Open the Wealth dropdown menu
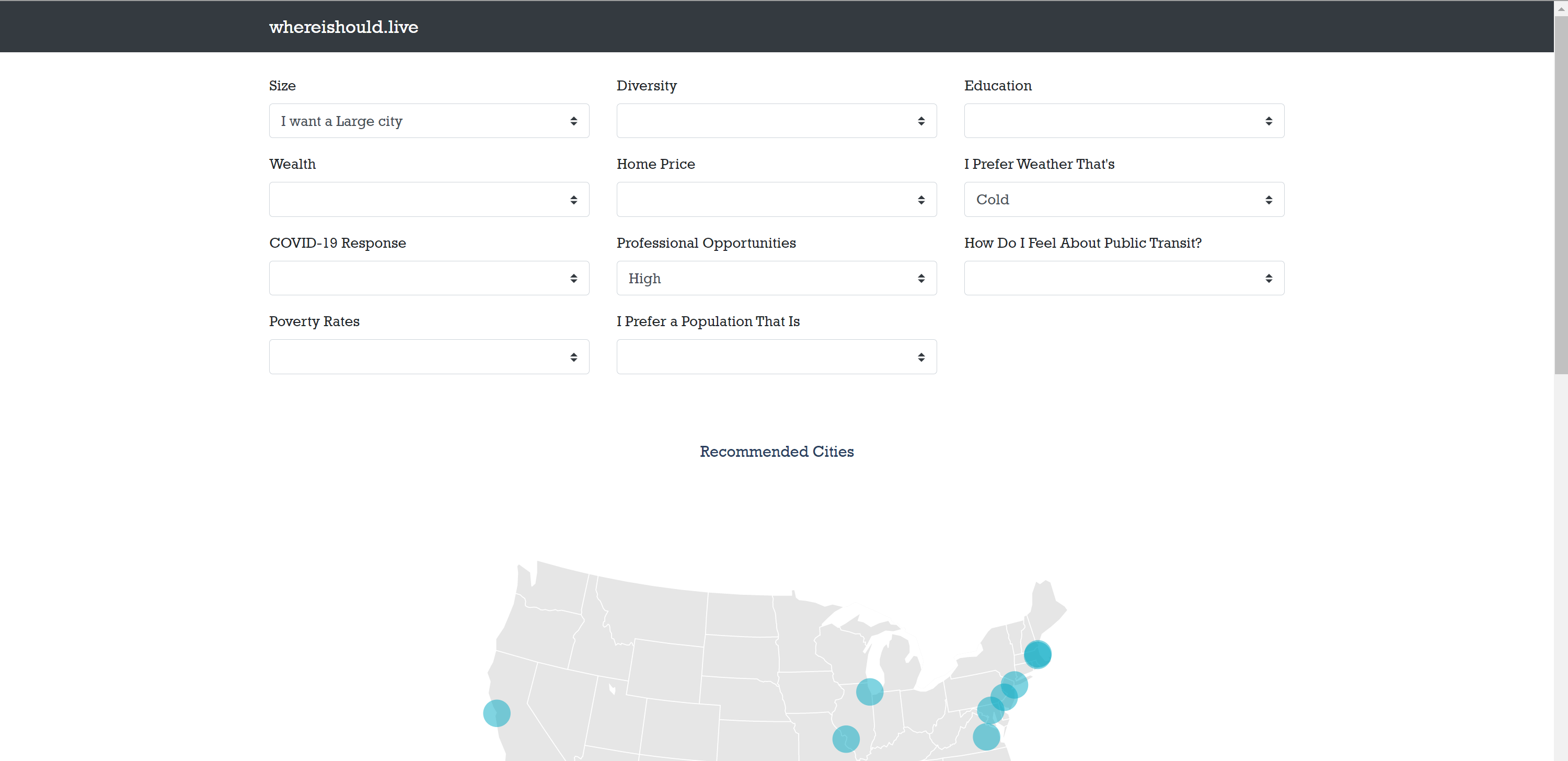Screen dimensions: 1568x761 [x=429, y=199]
